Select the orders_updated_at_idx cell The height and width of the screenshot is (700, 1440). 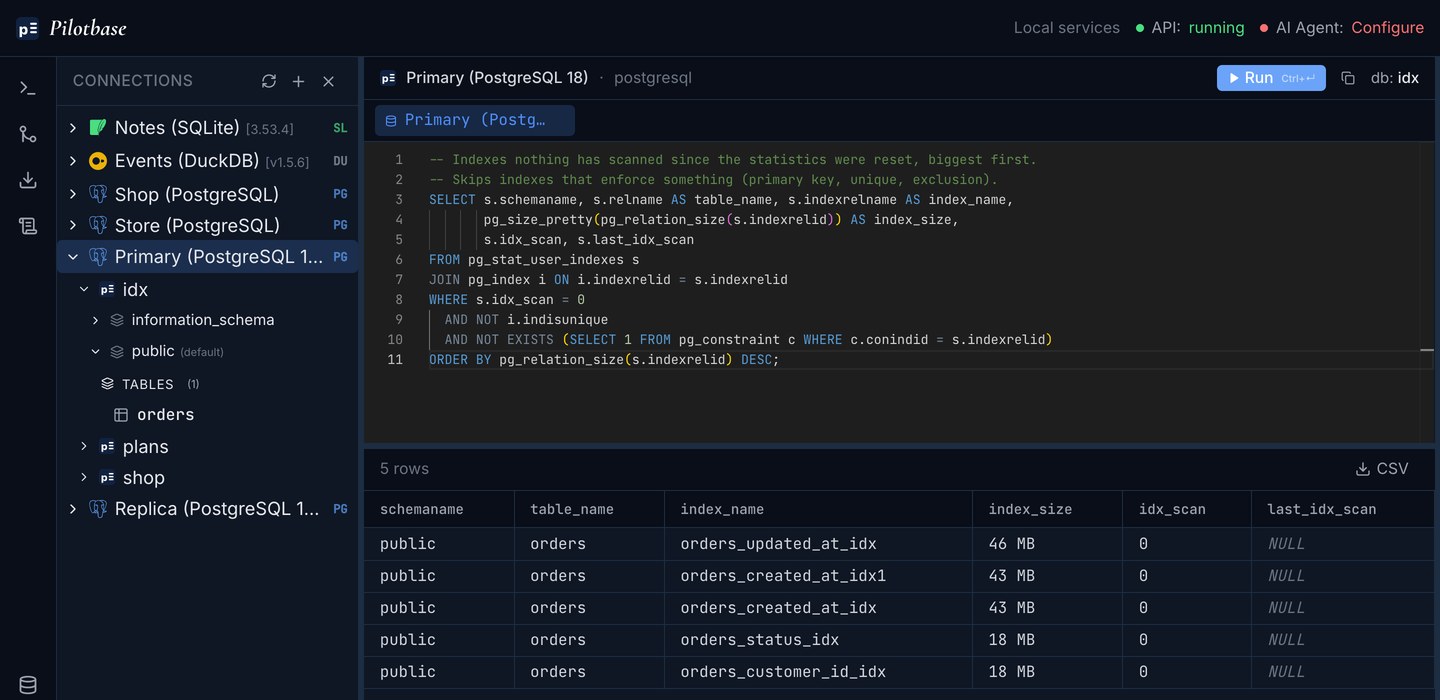[818, 544]
